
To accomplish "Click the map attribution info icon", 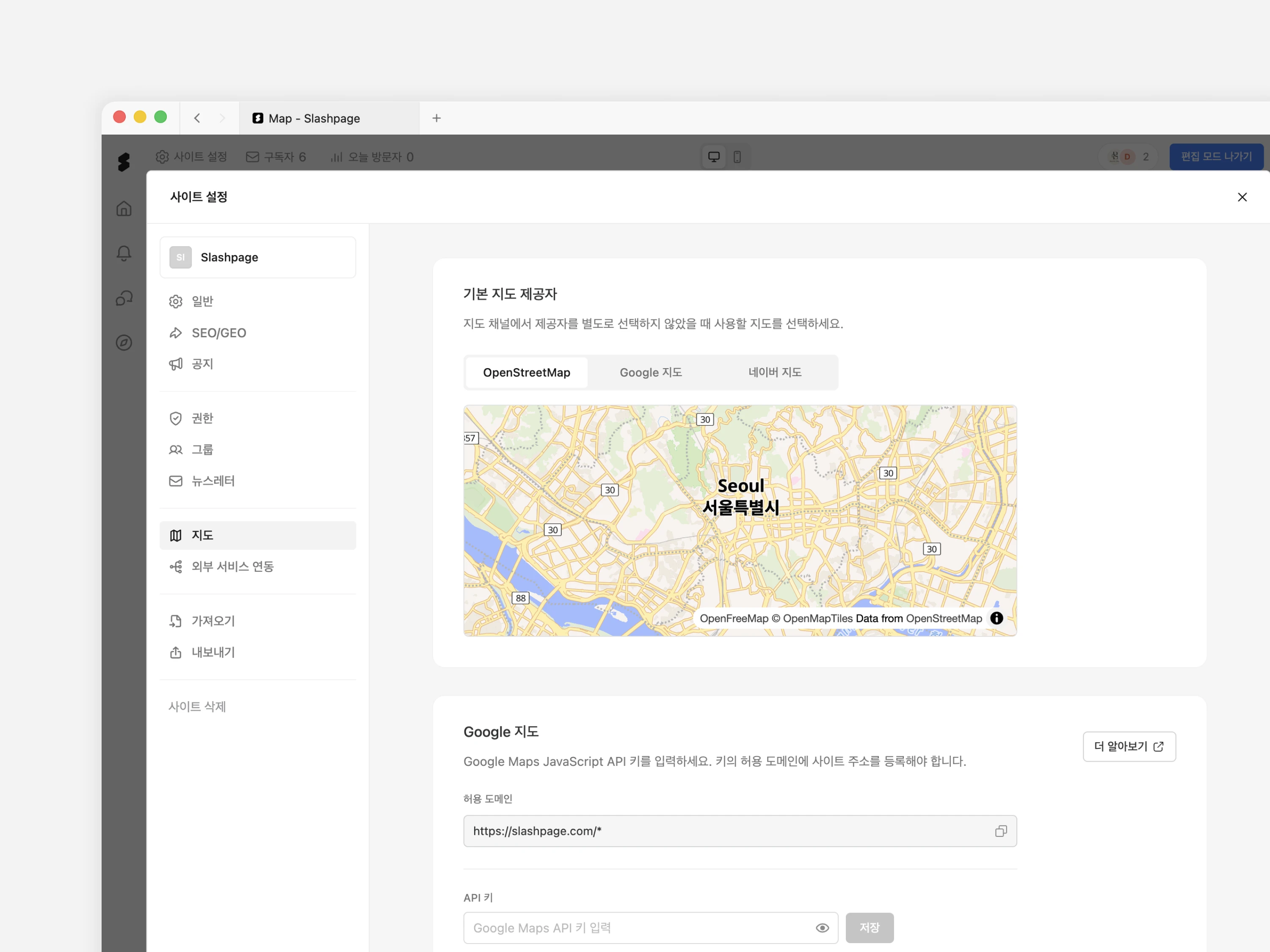I will tap(997, 618).
